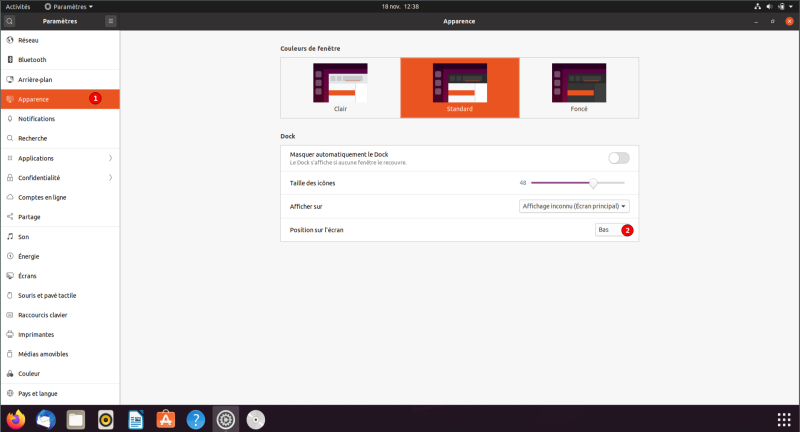Click the Taille des icônes slider
800x432 pixels.
pos(577,183)
